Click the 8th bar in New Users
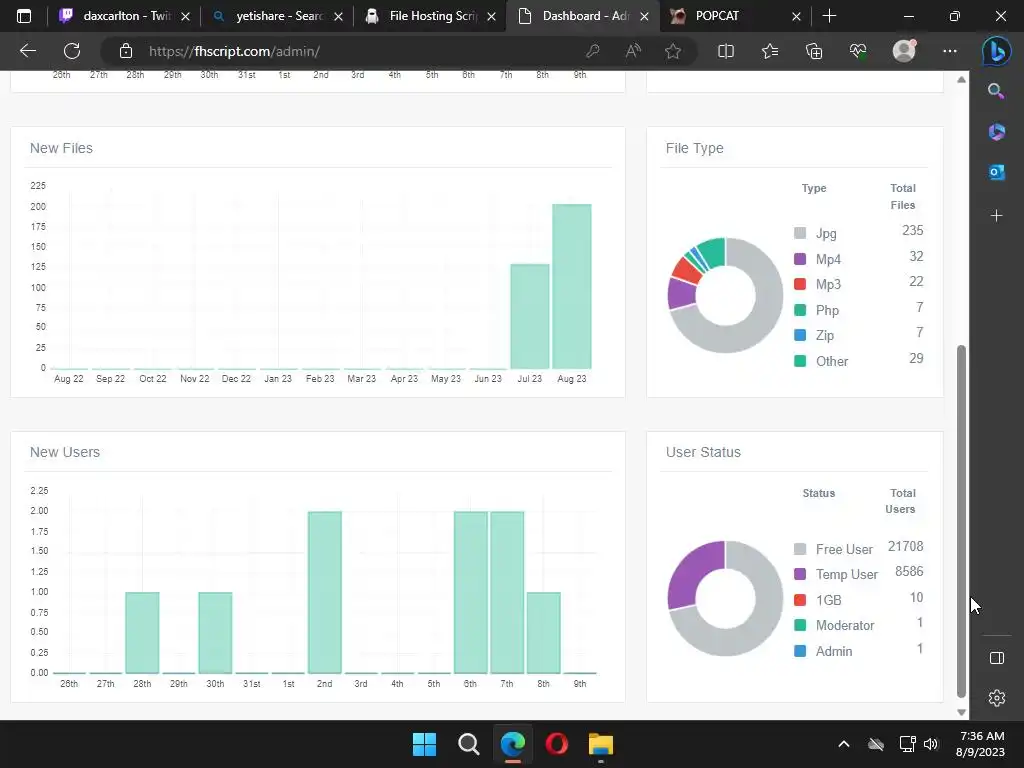The image size is (1024, 768). point(543,633)
